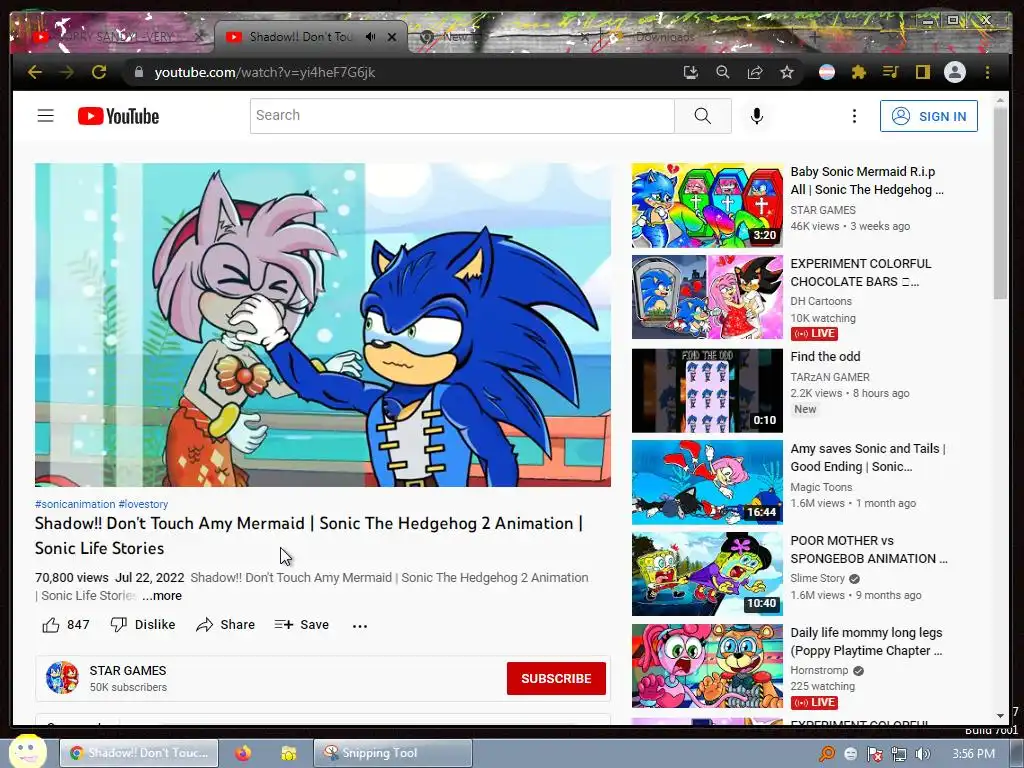Open STAR GAMES channel avatar
1024x768 pixels.
pyautogui.click(x=62, y=677)
